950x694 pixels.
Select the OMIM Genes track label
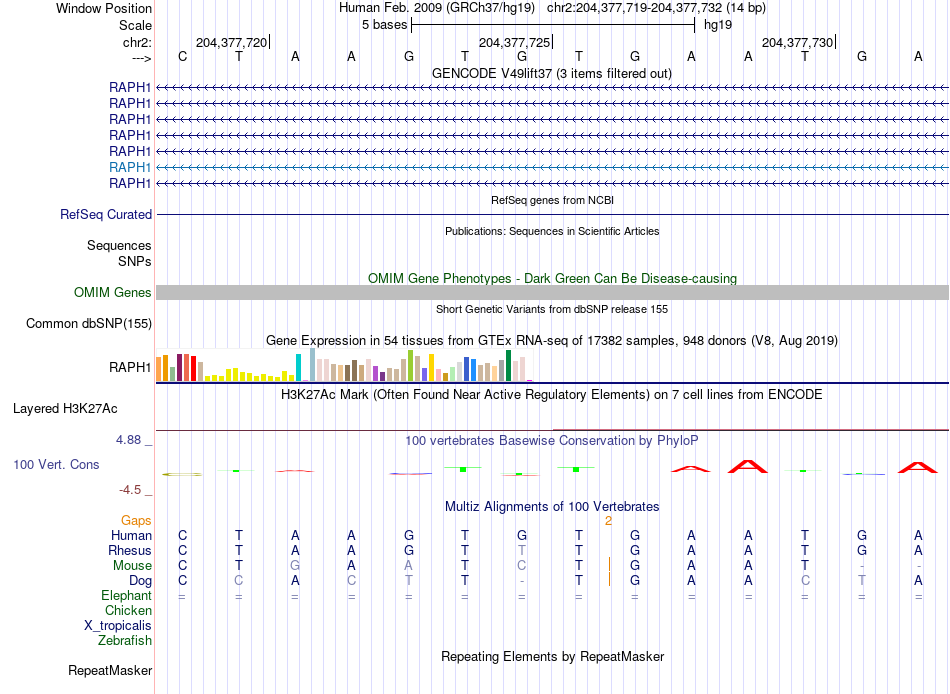tap(113, 292)
